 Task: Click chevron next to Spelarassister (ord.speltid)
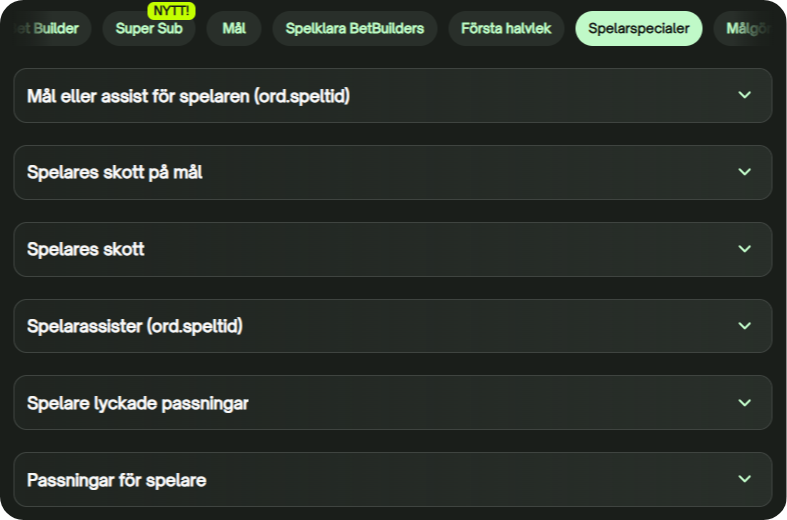744,326
